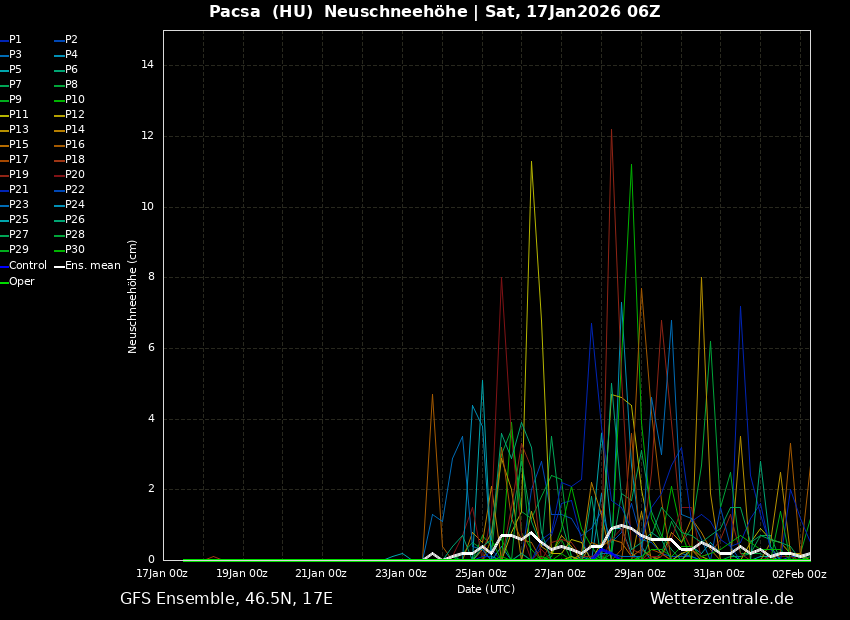Select the Oper legend label

point(21,282)
